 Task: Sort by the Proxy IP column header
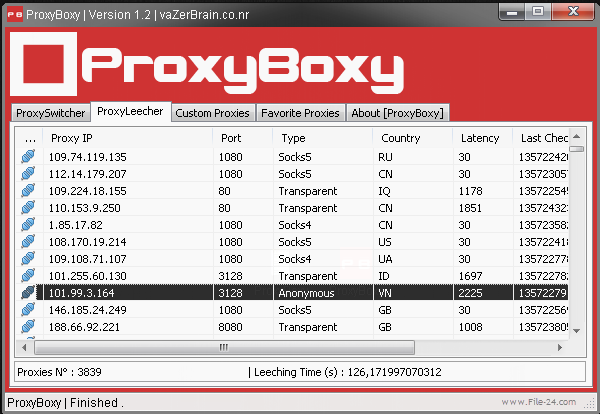[127, 138]
